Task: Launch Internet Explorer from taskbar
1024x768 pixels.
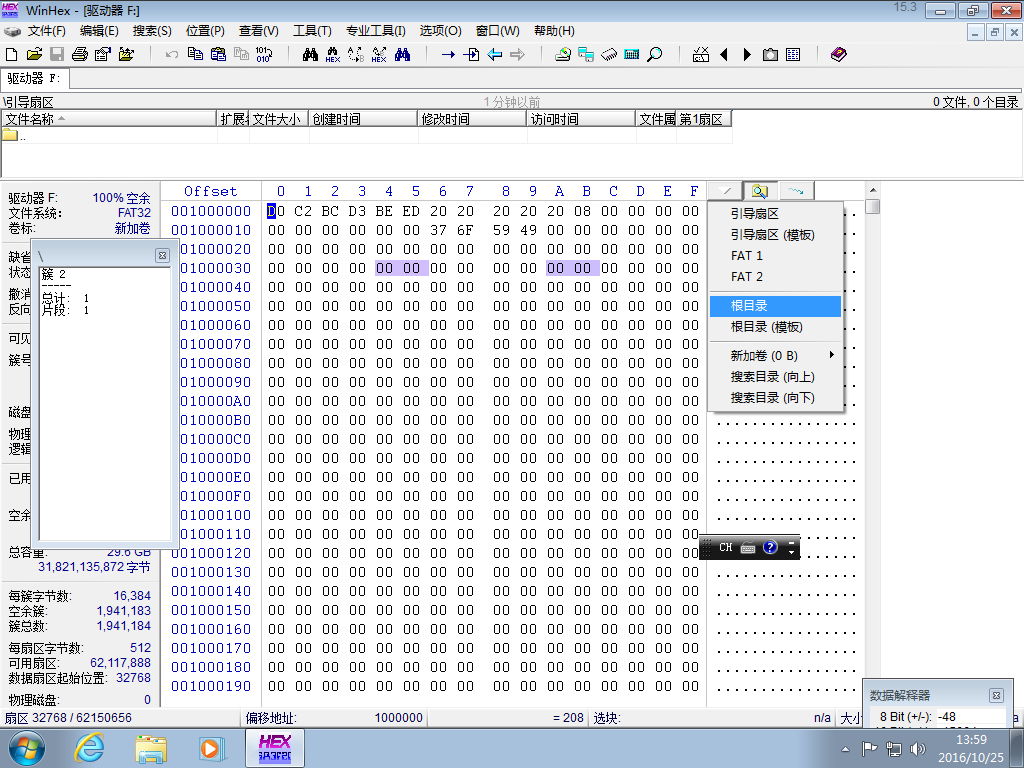Action: point(89,748)
